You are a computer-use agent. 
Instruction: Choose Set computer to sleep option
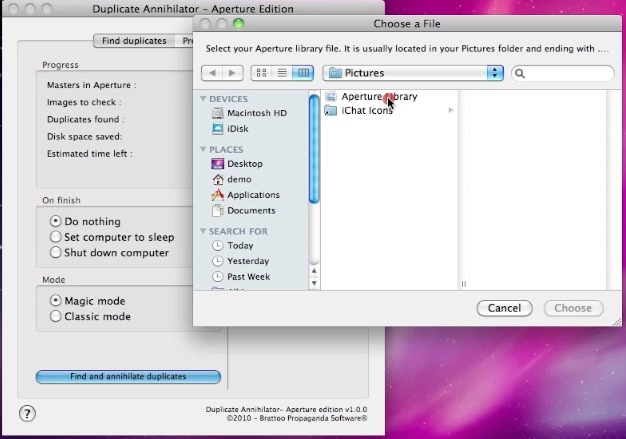tap(56, 237)
